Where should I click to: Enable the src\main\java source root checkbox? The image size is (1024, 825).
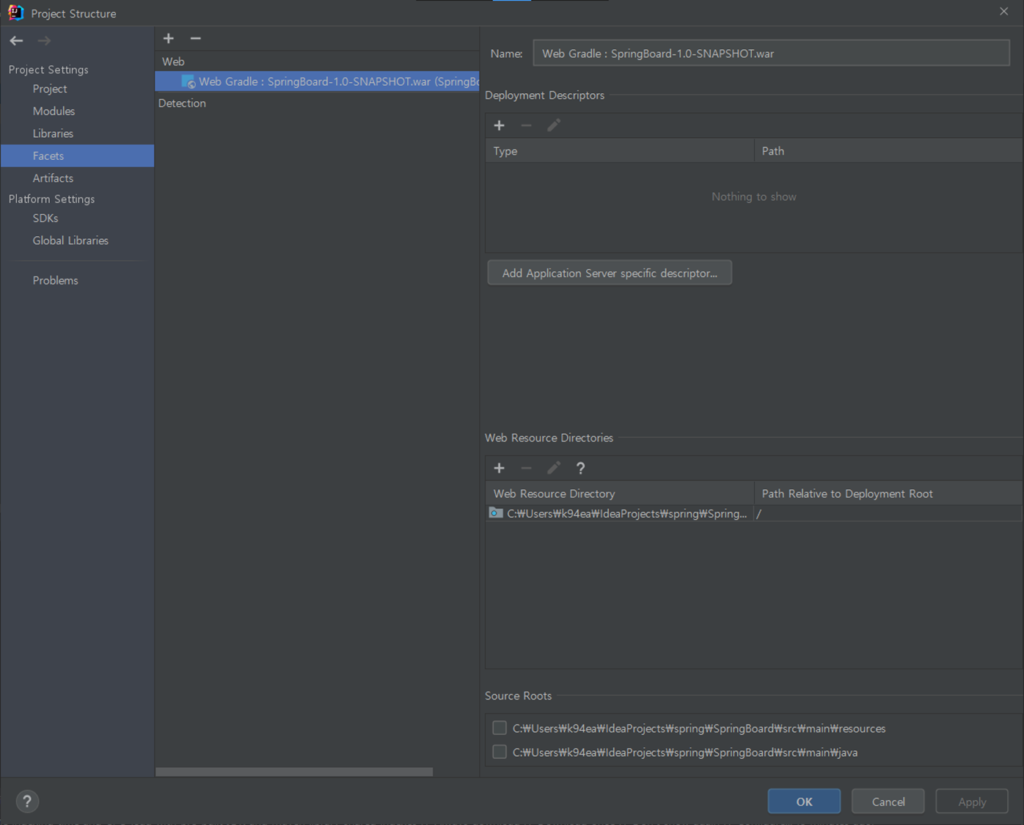click(x=499, y=752)
